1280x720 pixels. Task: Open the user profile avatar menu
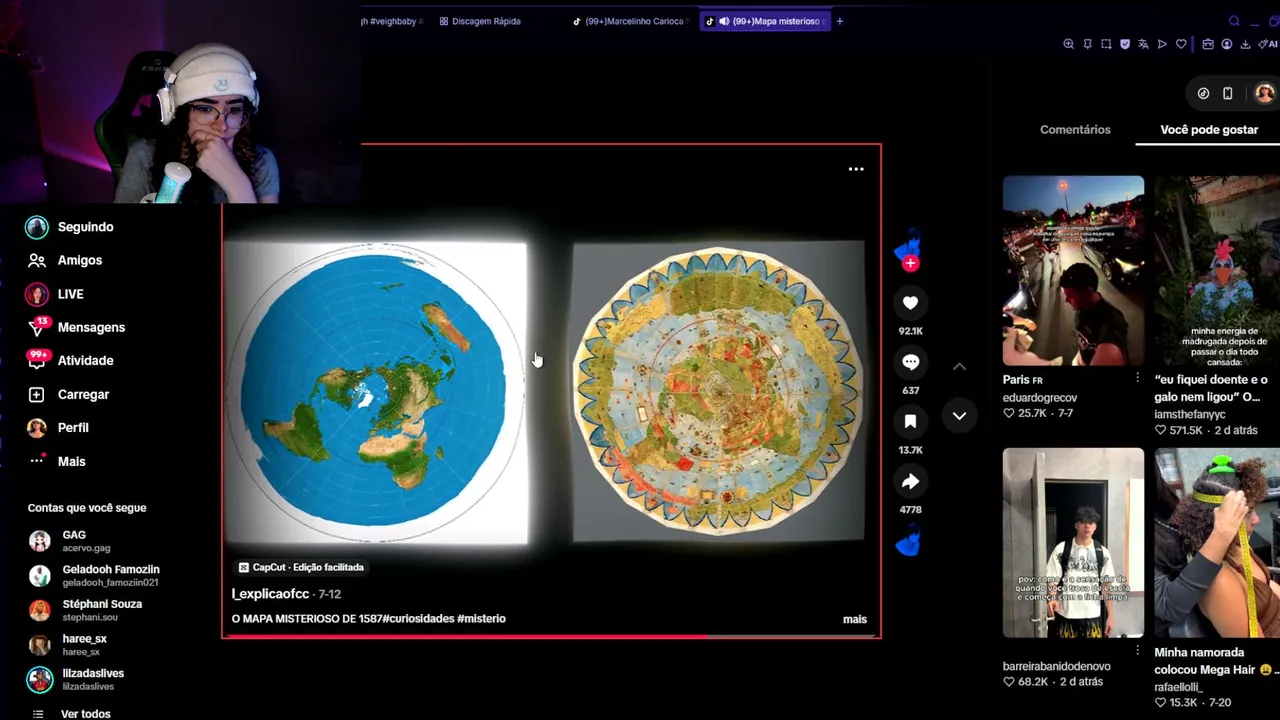pos(1265,93)
